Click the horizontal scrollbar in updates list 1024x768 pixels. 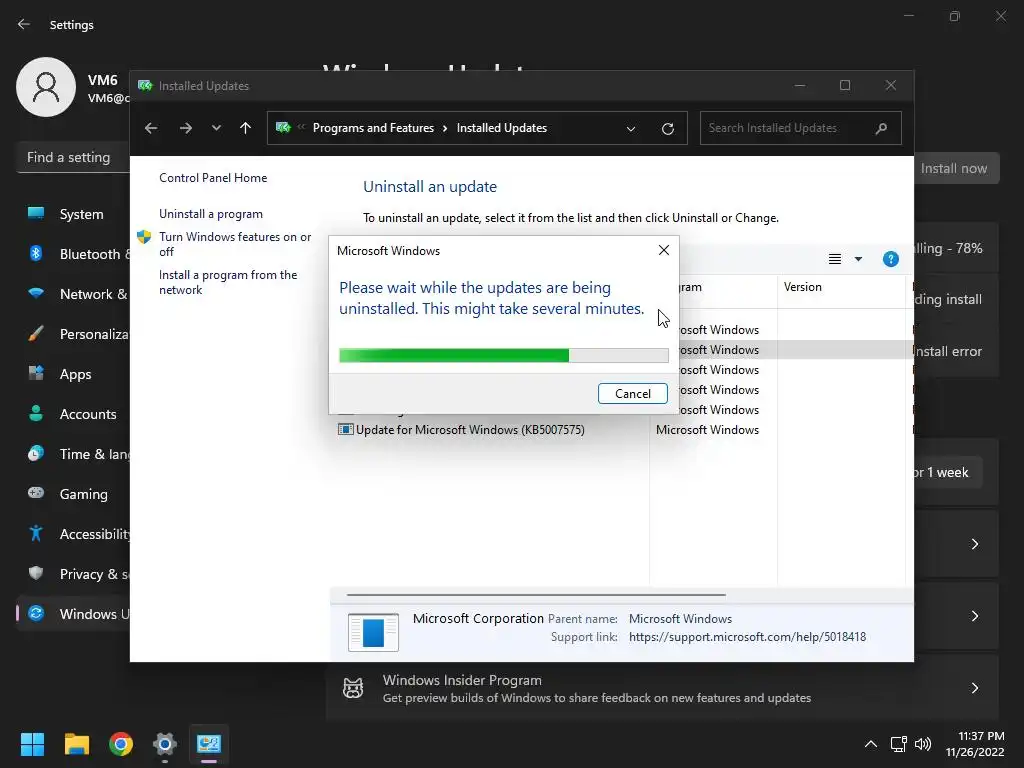pos(536,595)
